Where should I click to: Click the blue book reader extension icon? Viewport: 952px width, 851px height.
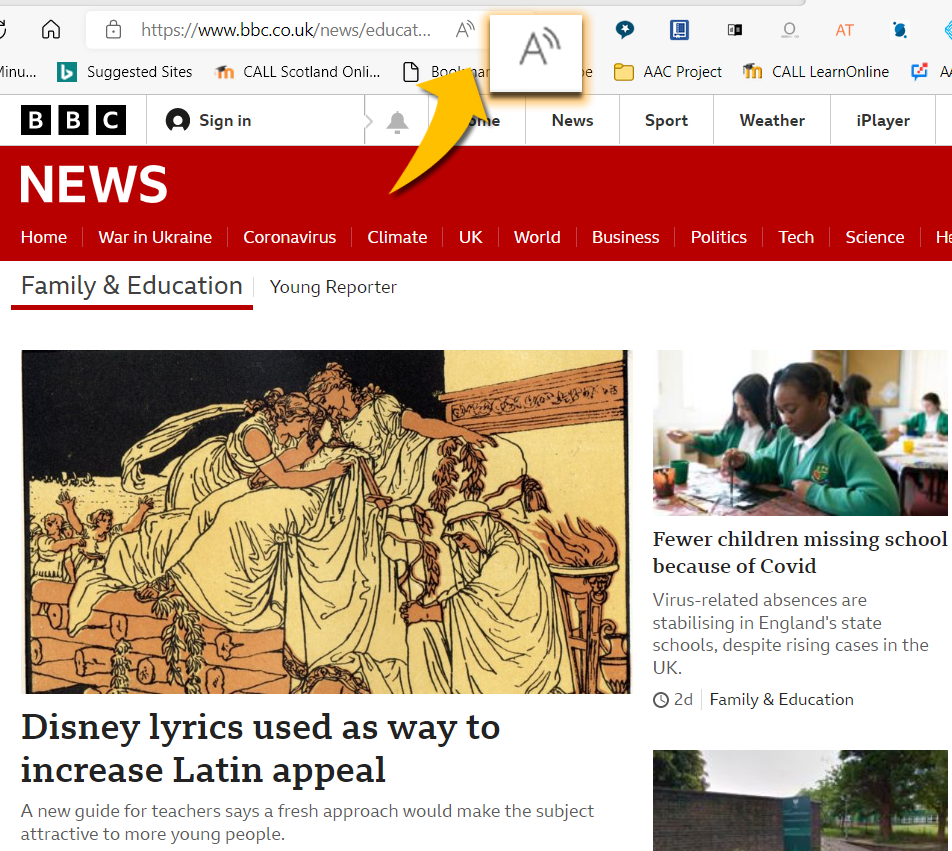[x=679, y=29]
